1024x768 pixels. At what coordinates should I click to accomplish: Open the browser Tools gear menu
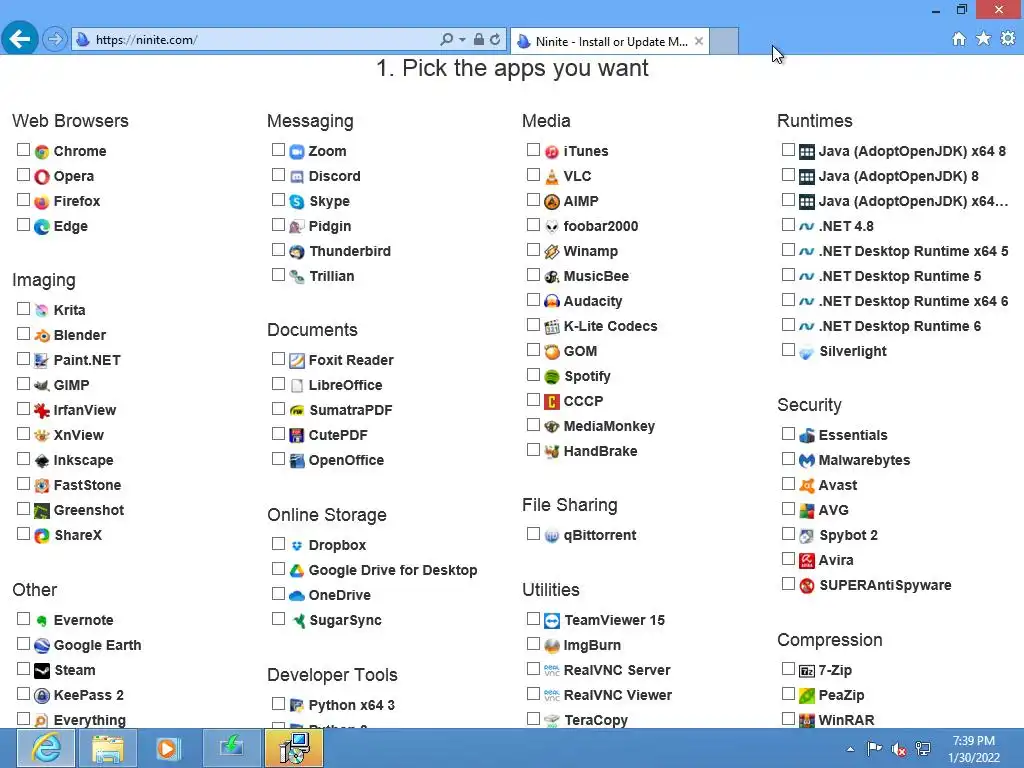pos(1008,39)
